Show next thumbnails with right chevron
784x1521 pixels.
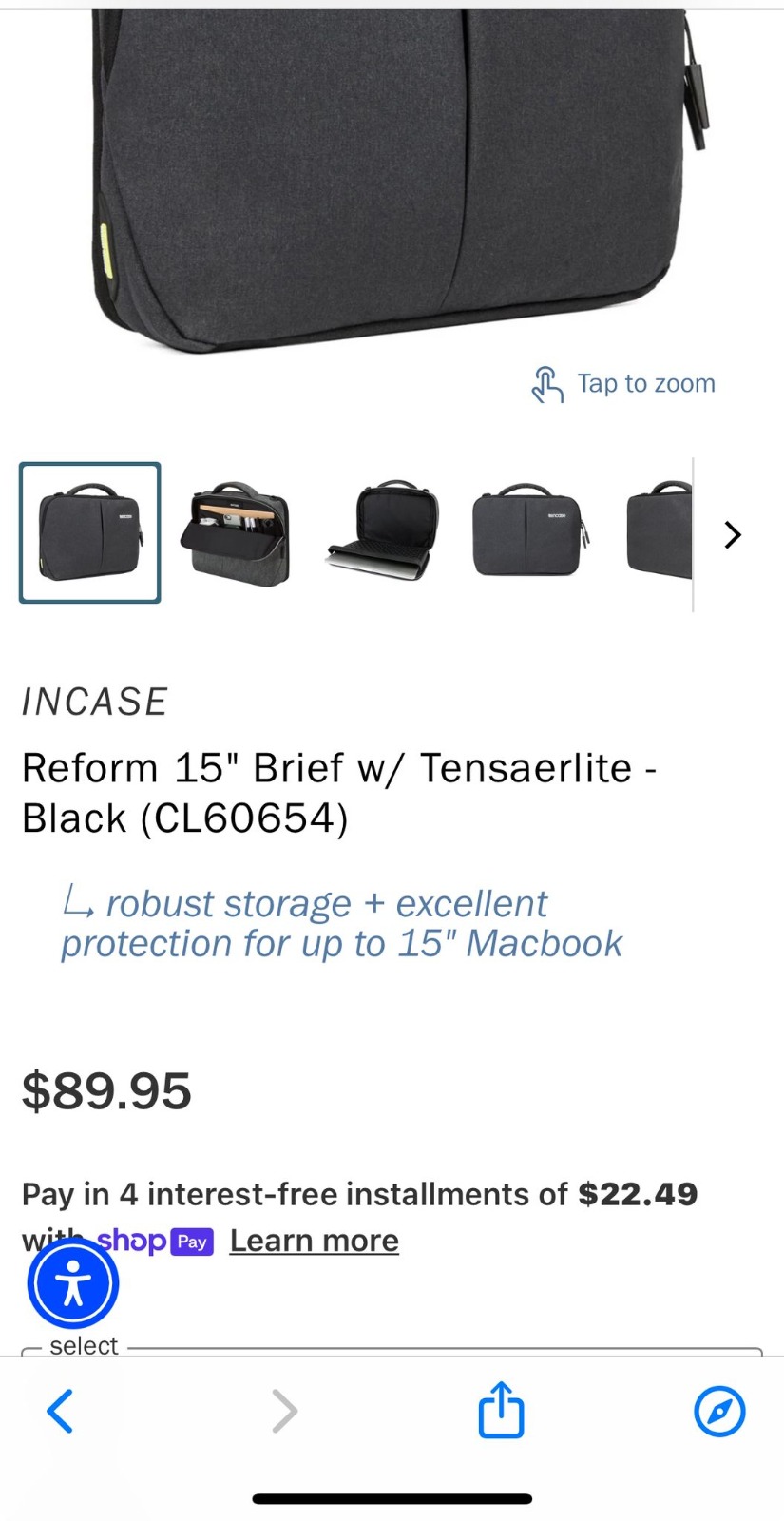tap(732, 534)
